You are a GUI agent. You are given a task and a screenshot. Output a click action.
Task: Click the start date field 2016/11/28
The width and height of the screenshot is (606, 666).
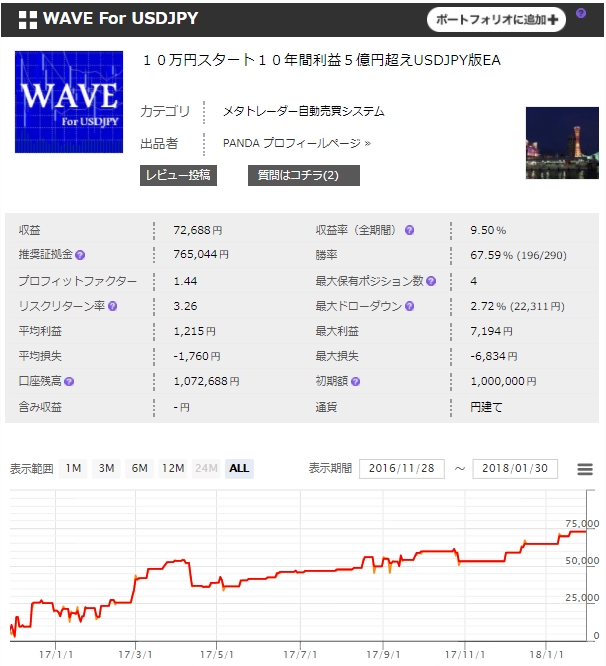tap(401, 469)
